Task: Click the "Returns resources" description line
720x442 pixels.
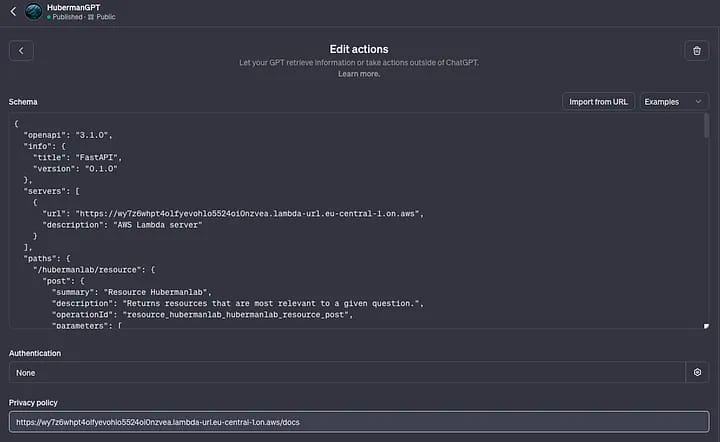Action: click(238, 303)
